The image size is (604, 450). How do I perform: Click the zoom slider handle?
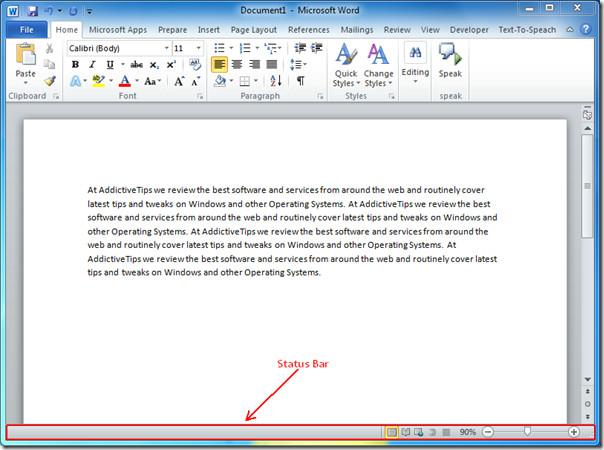pos(526,432)
